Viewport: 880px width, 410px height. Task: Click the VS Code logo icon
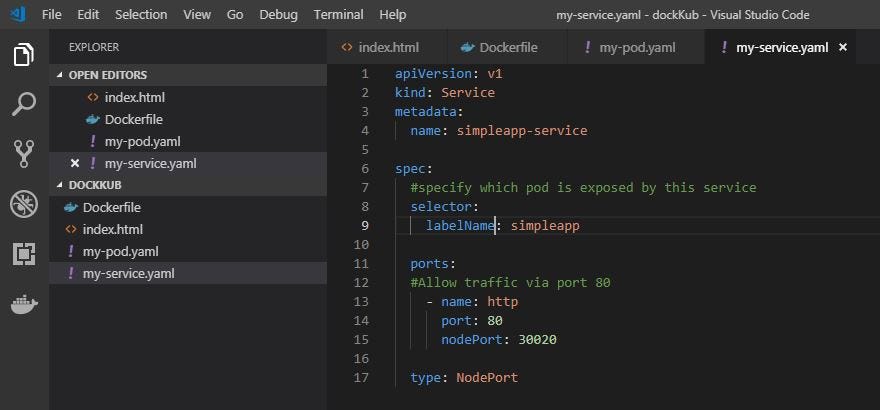[17, 15]
